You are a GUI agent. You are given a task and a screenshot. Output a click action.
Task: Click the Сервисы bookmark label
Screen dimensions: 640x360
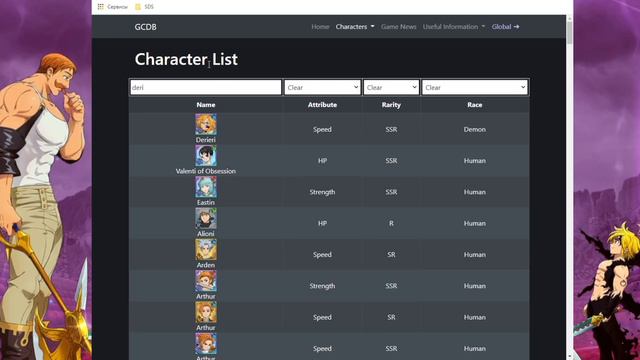pos(118,7)
